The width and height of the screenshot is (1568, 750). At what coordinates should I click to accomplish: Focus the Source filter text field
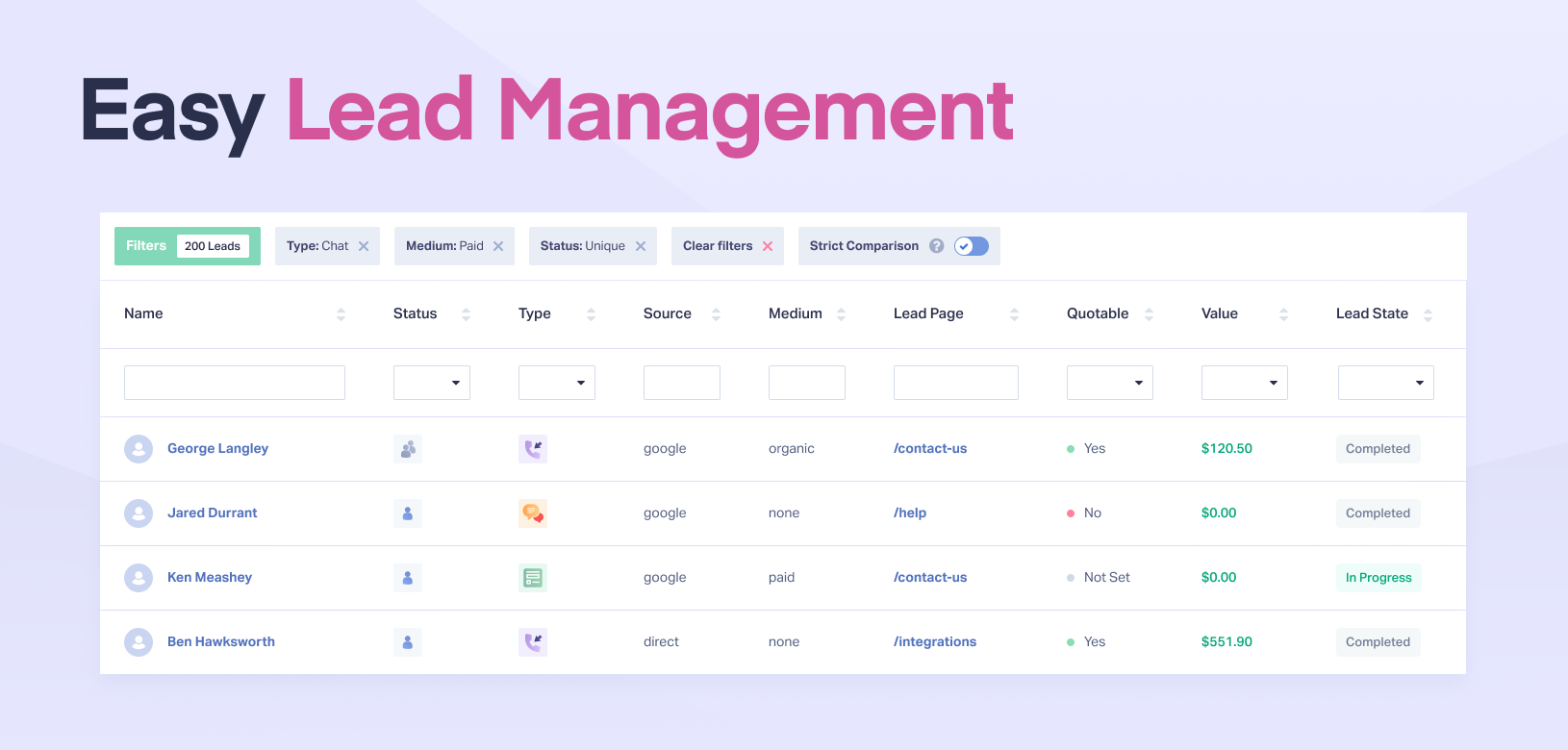[682, 383]
